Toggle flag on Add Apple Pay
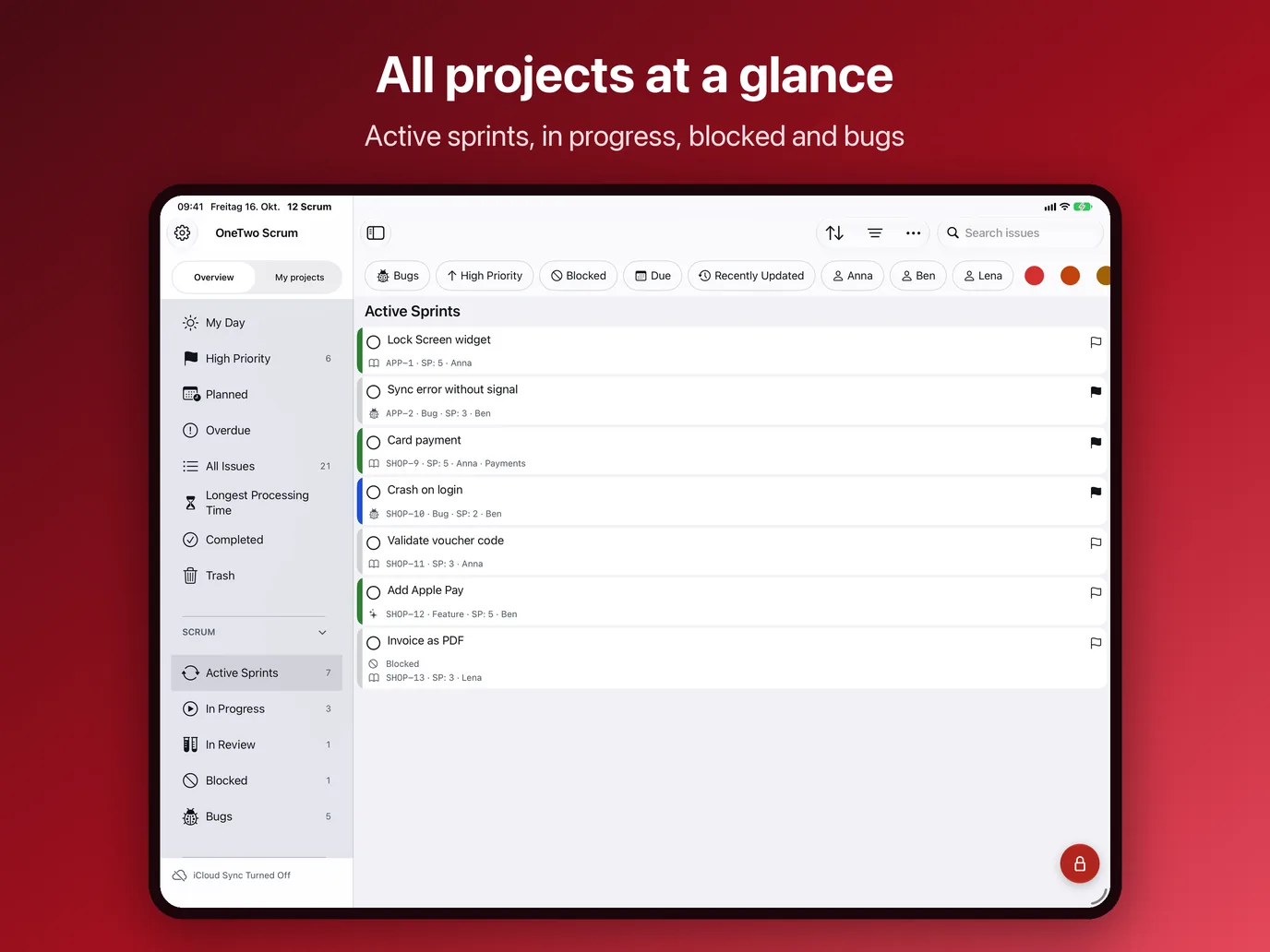1270x952 pixels. (1096, 593)
